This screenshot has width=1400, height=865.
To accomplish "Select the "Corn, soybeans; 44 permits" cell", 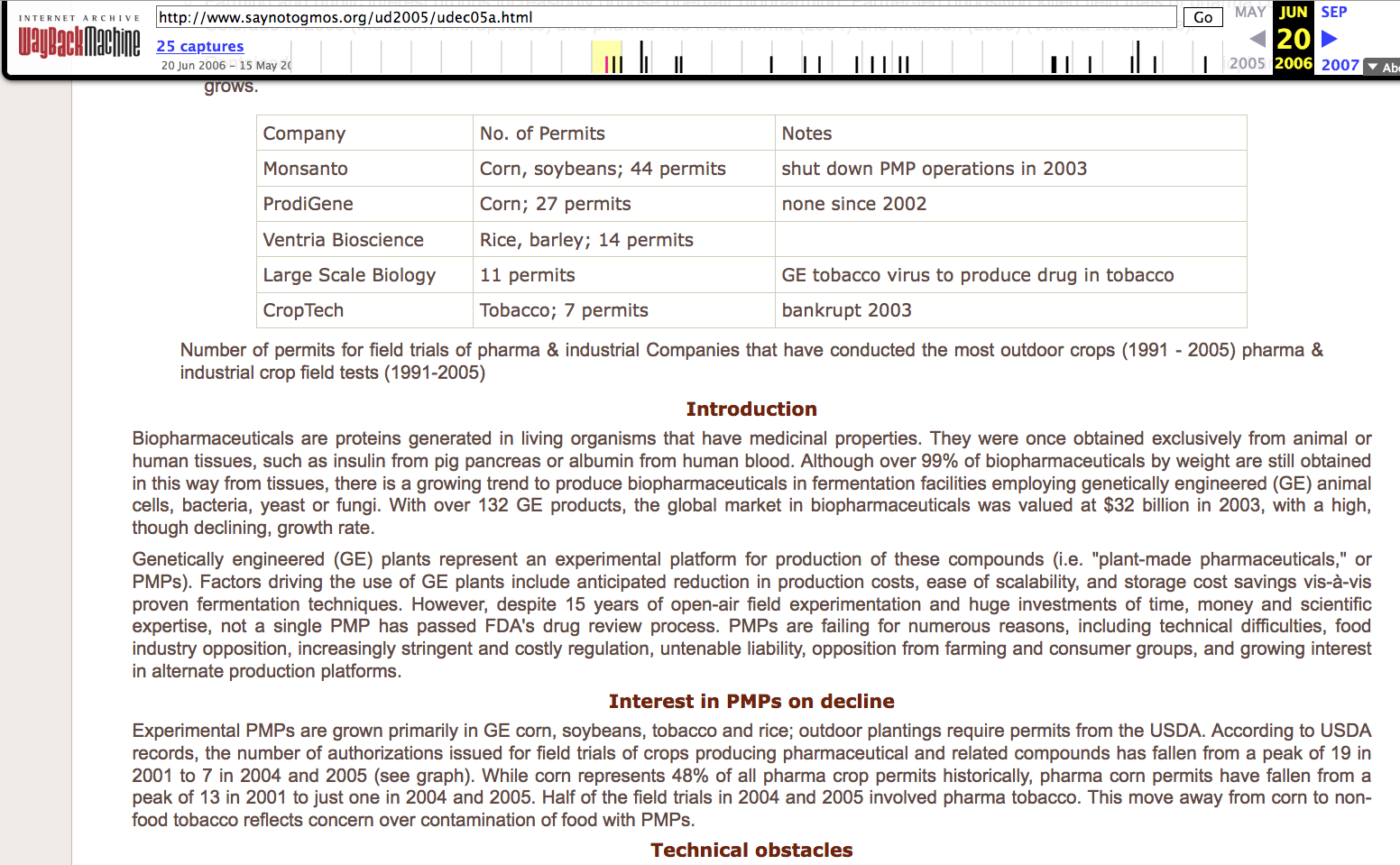I will (x=624, y=169).
